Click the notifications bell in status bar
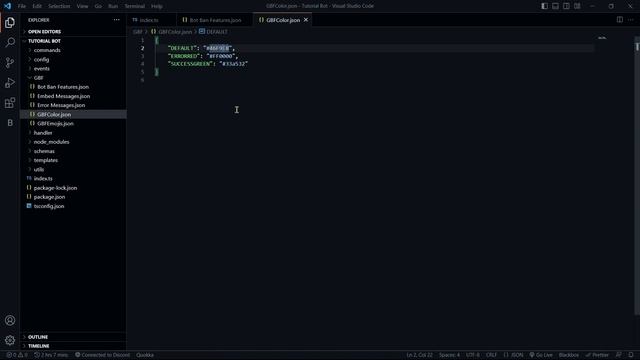The height and width of the screenshot is (360, 640). pyautogui.click(x=631, y=355)
